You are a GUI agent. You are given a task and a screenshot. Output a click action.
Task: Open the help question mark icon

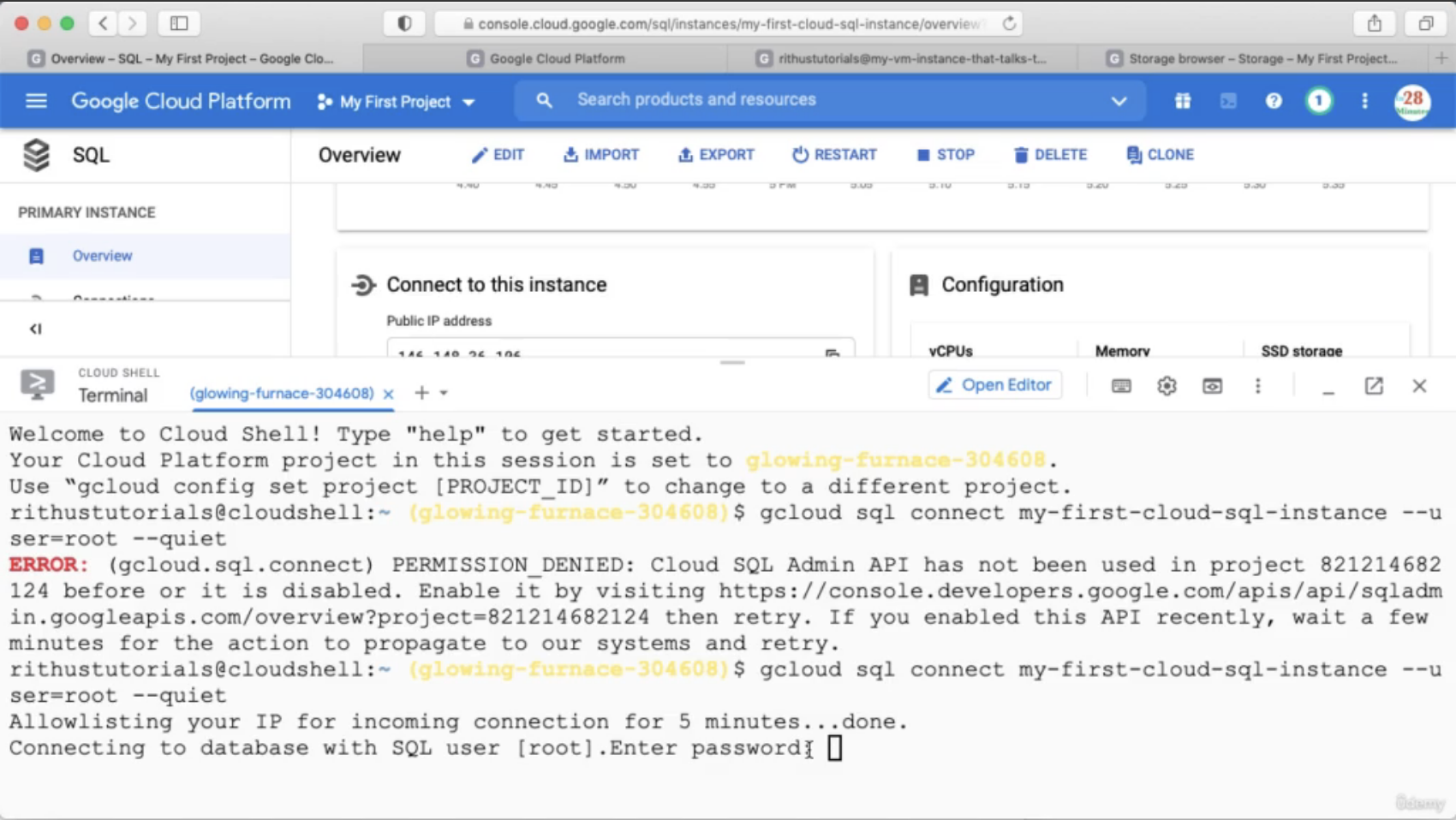pos(1274,101)
